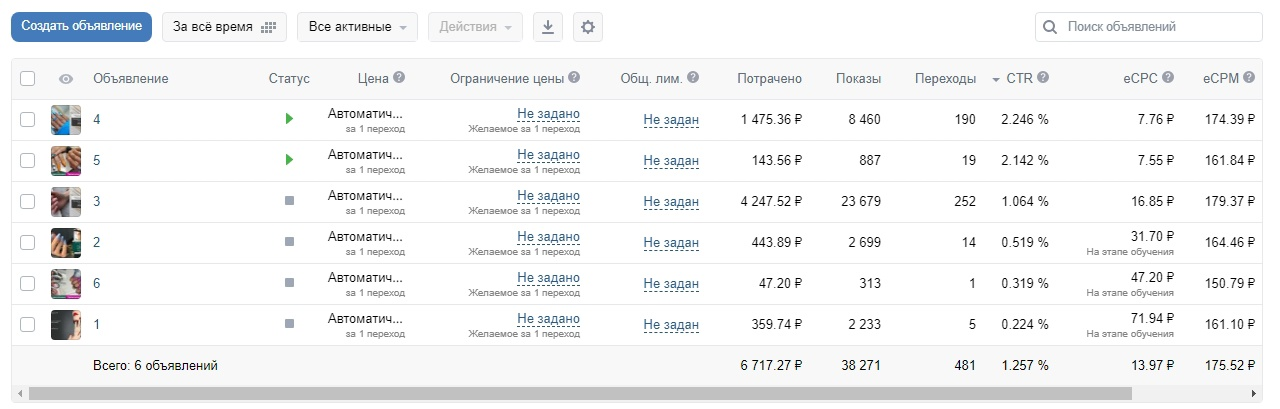
Task: Open the За всё время date picker
Action: coord(224,27)
